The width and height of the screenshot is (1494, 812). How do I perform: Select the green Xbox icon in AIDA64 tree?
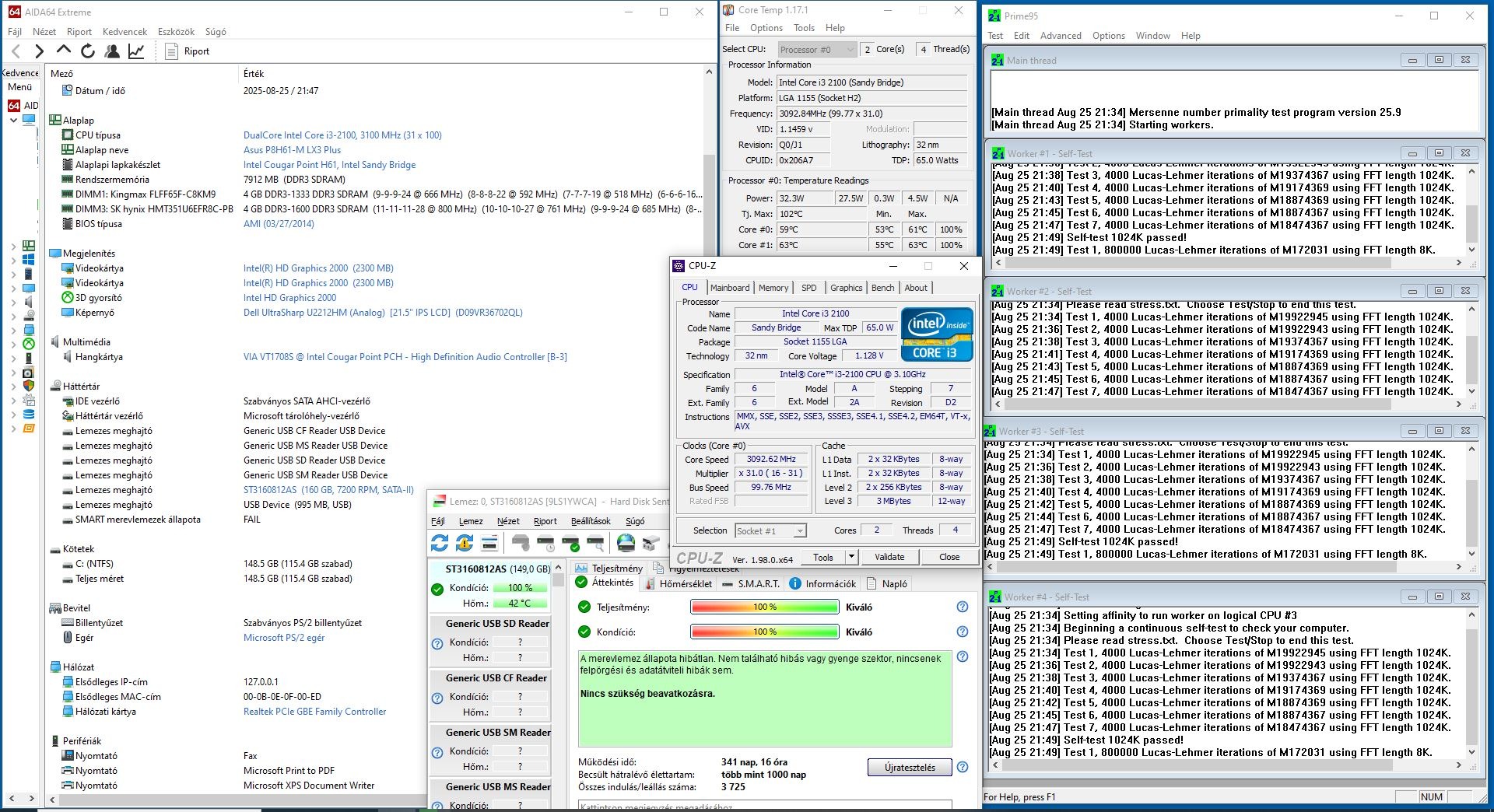click(29, 344)
